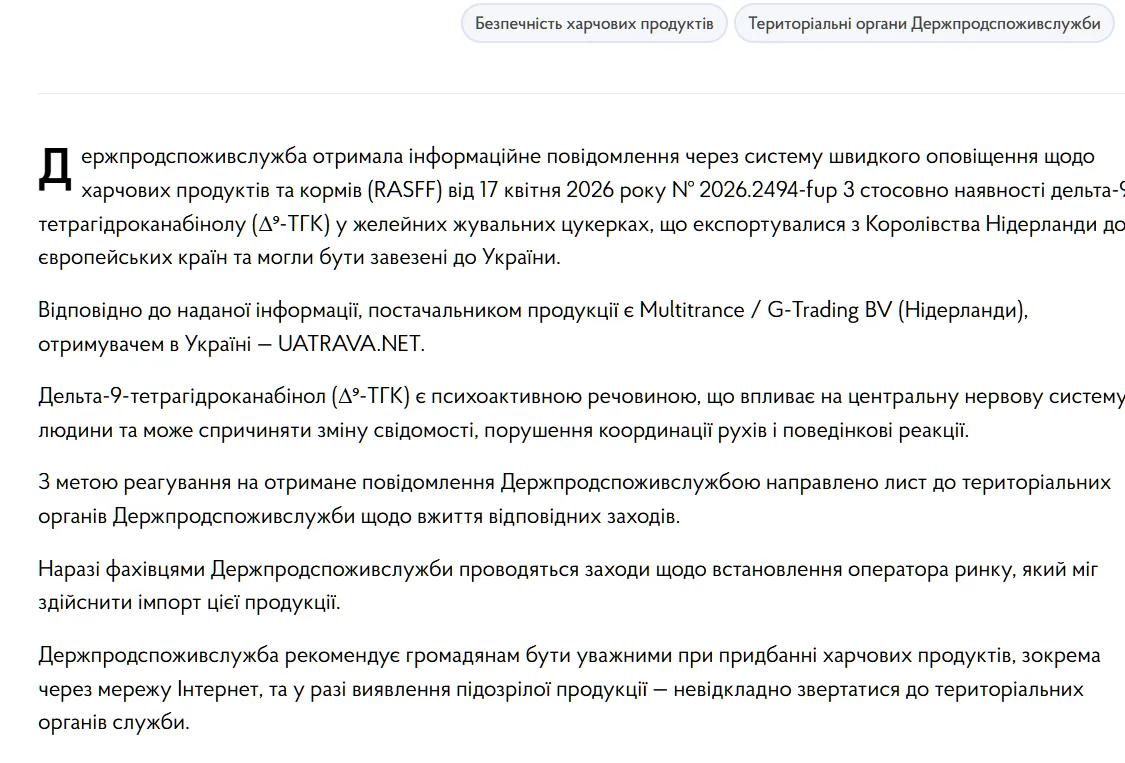1125x763 pixels.
Task: Click the text 'Королівства Нідерланди'
Action: pyautogui.click(x=982, y=224)
